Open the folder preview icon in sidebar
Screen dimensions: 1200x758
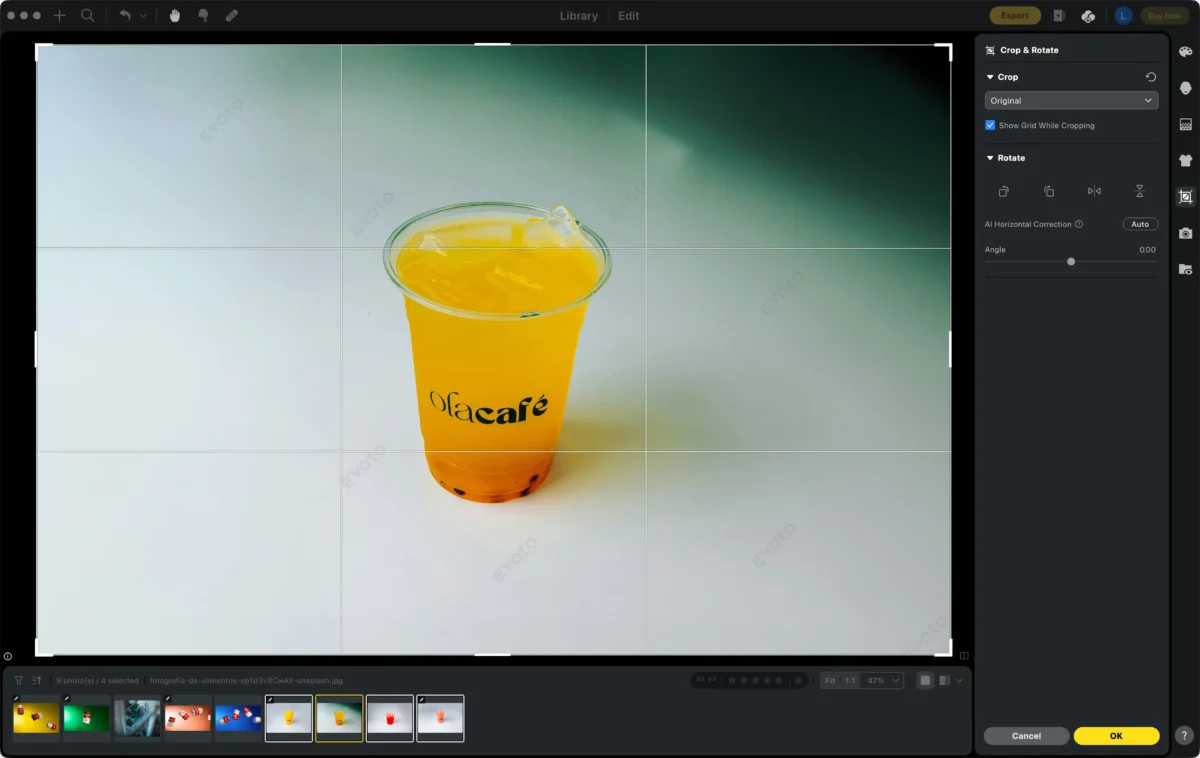click(1186, 269)
